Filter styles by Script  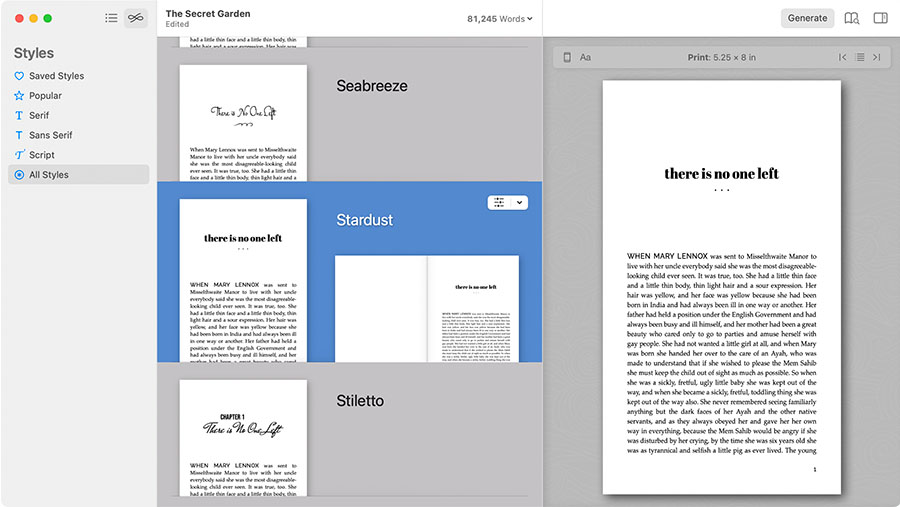(79, 155)
